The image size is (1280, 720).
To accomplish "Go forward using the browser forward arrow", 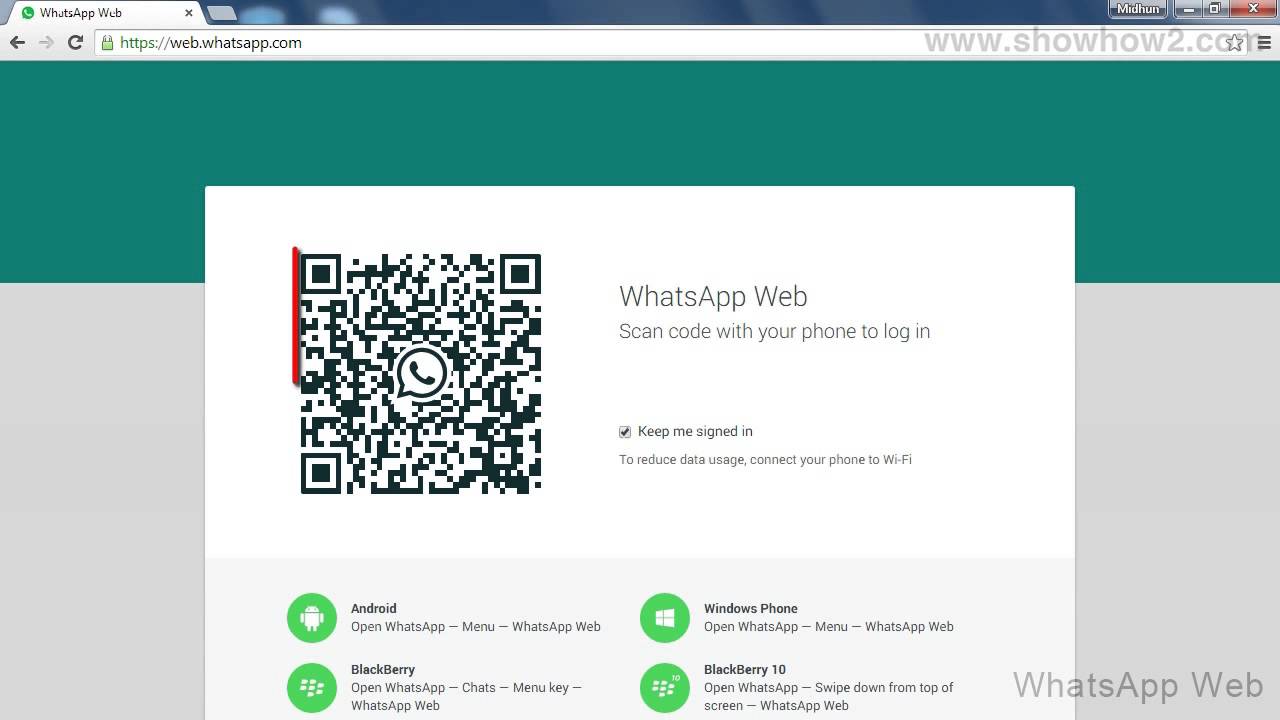I will click(x=46, y=43).
